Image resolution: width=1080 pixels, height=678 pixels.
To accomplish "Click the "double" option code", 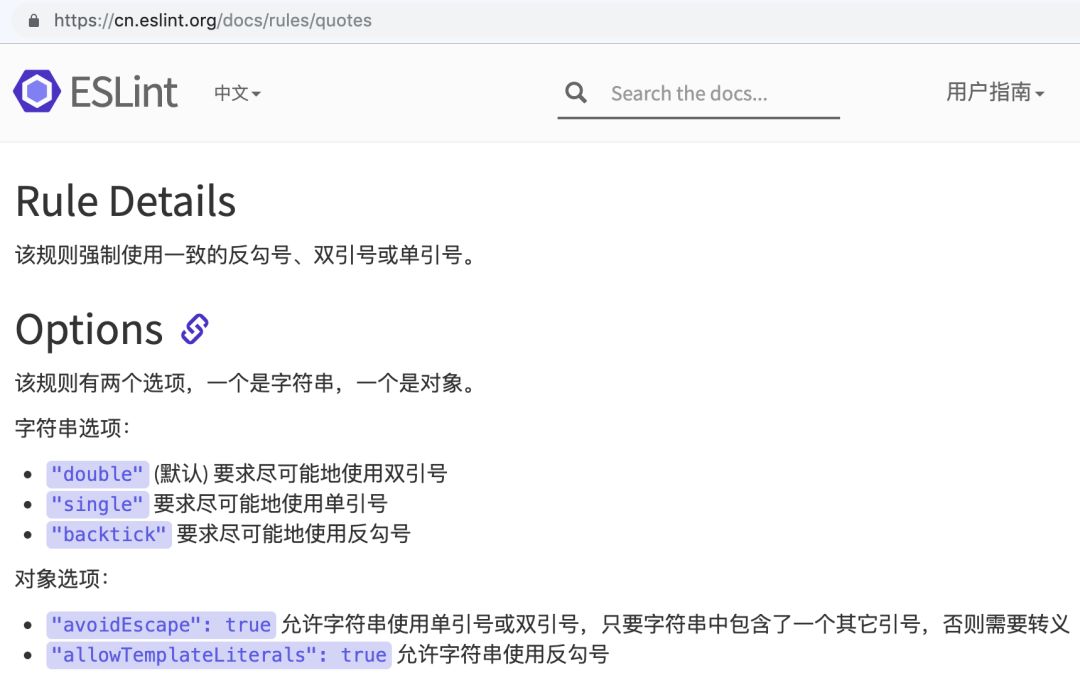I will (97, 474).
